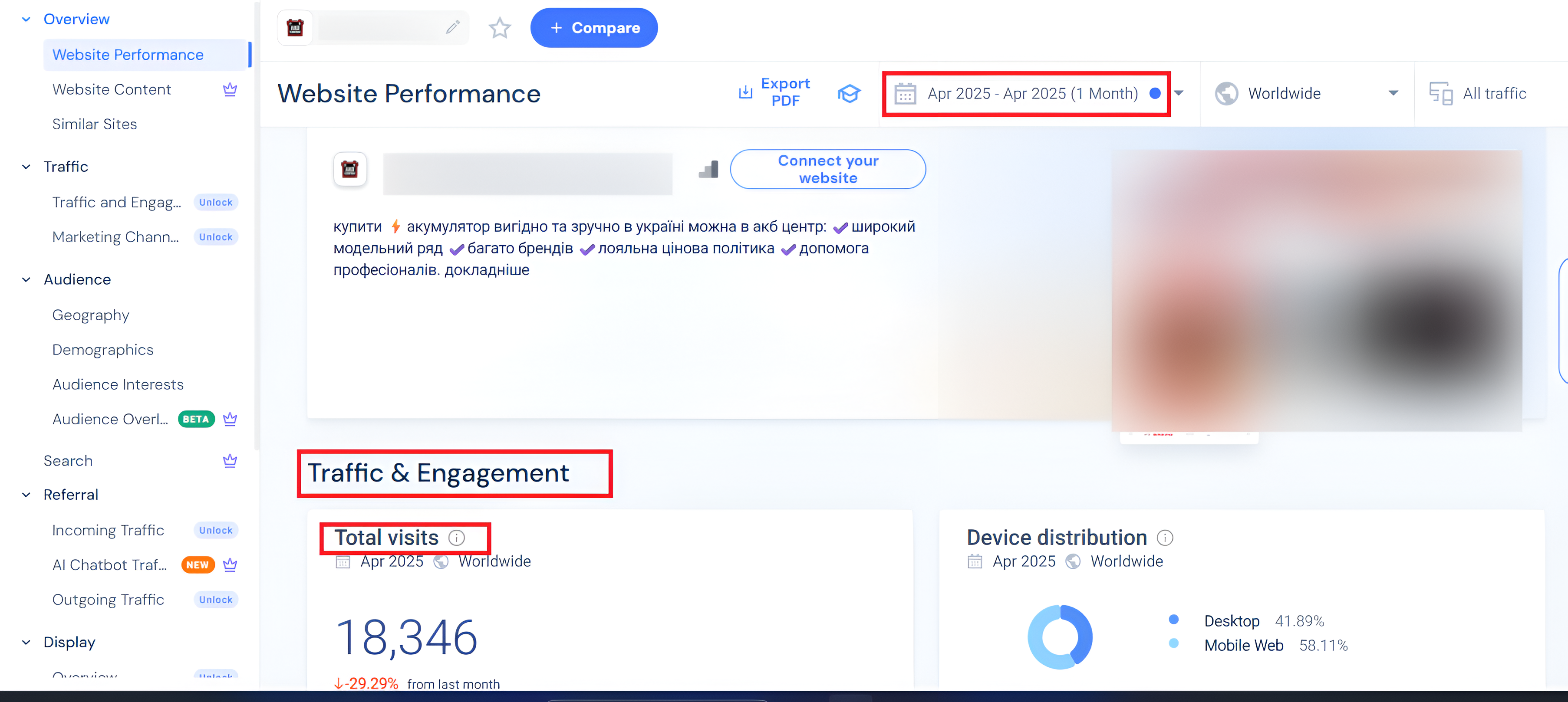Collapse the Referral sidebar section
Screen dimensions: 1568x702
(x=26, y=495)
